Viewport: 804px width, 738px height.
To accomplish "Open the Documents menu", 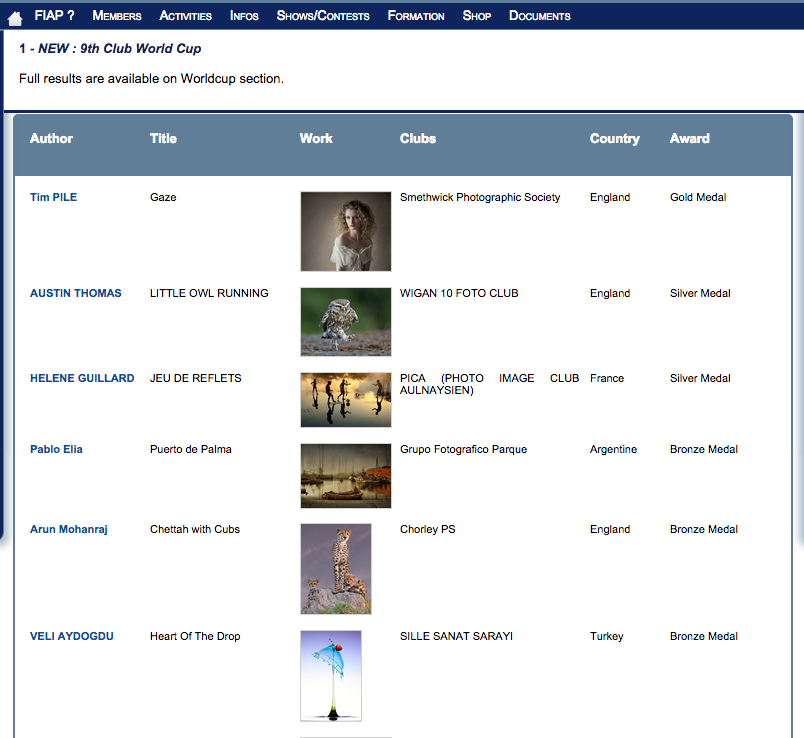I will tap(540, 16).
